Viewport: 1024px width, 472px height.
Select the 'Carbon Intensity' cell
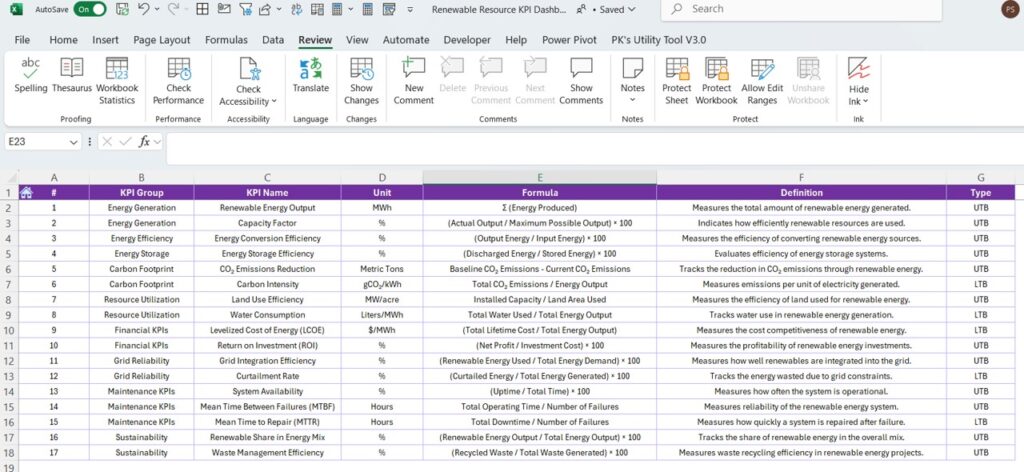pos(268,285)
